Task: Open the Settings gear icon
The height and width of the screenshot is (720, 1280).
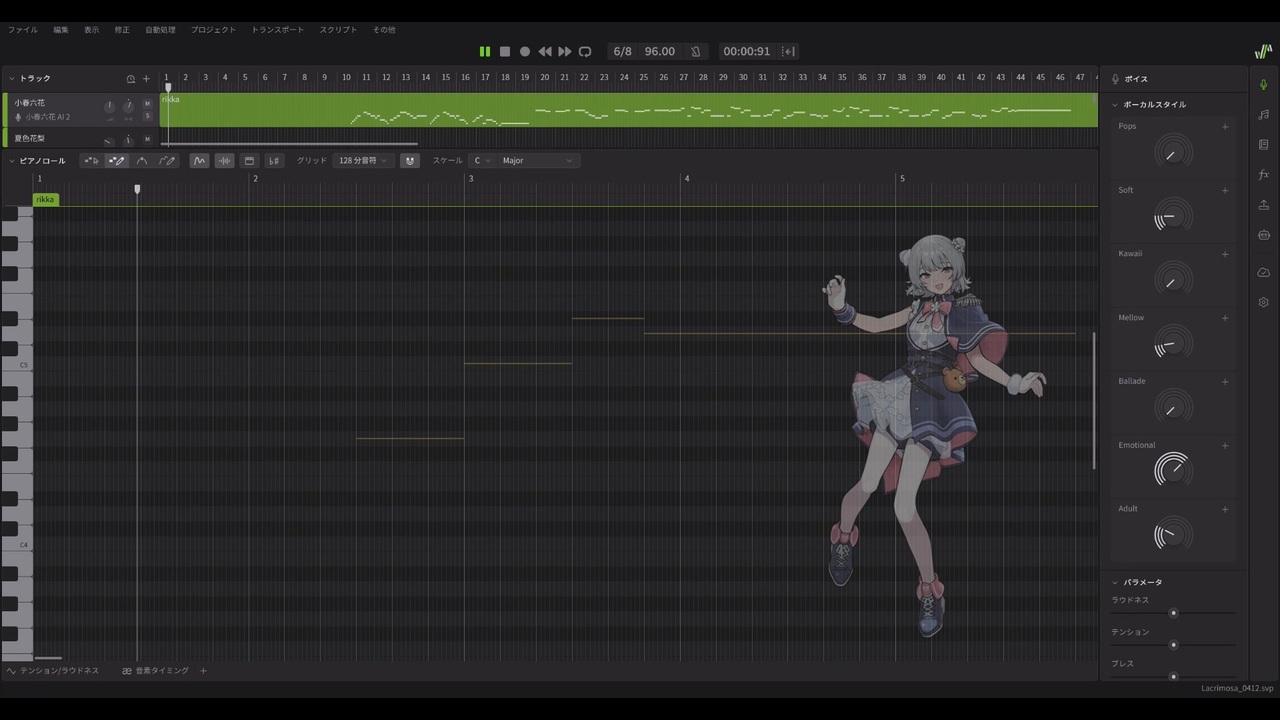Action: point(1264,302)
